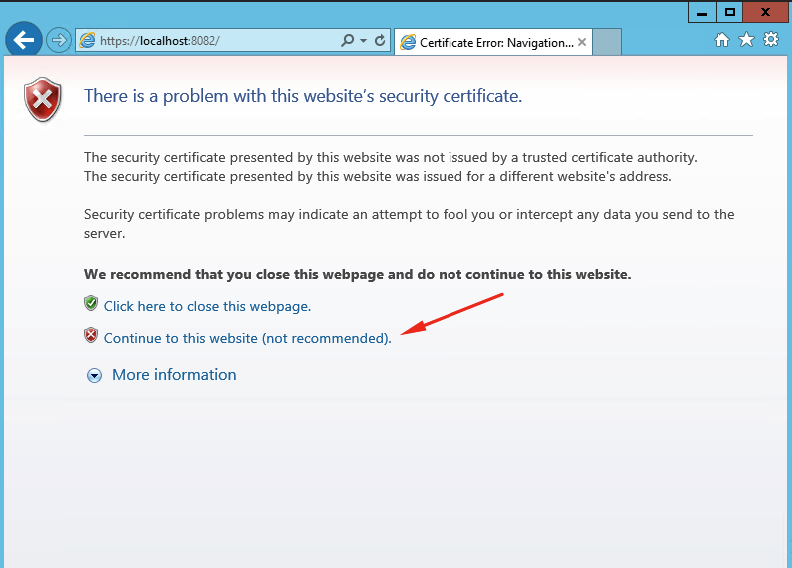Click the green shield icon beside close link

(91, 303)
